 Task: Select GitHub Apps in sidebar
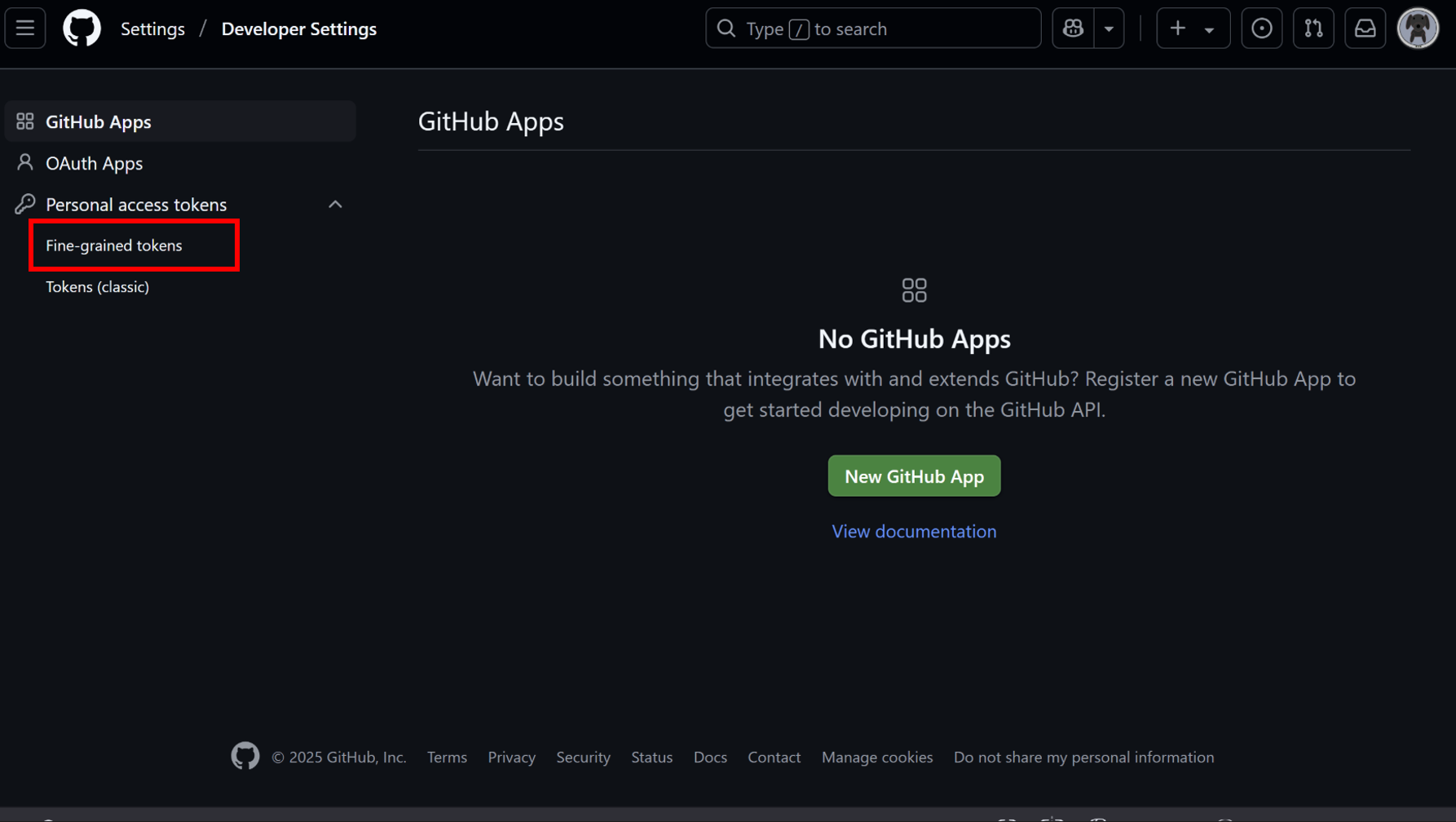99,122
